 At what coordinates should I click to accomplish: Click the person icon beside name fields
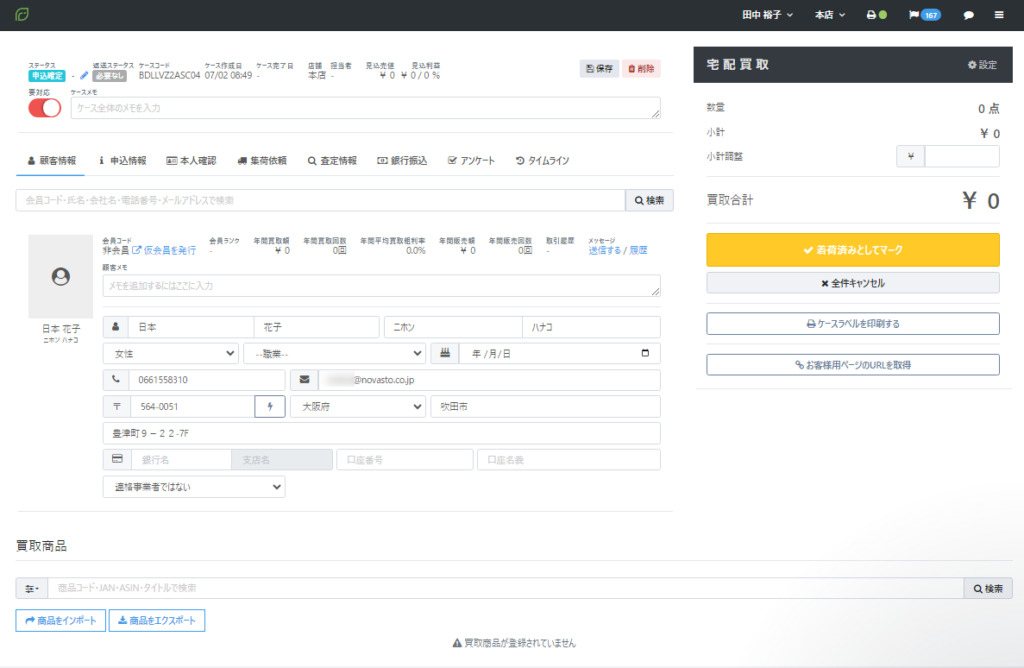pos(116,326)
